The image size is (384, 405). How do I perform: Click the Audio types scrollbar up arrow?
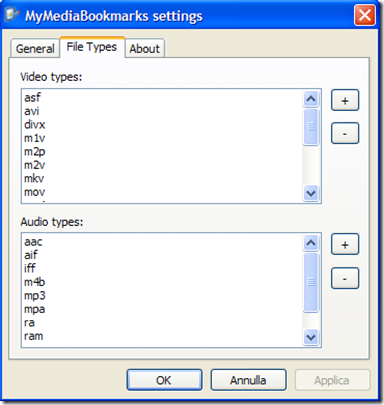[311, 243]
